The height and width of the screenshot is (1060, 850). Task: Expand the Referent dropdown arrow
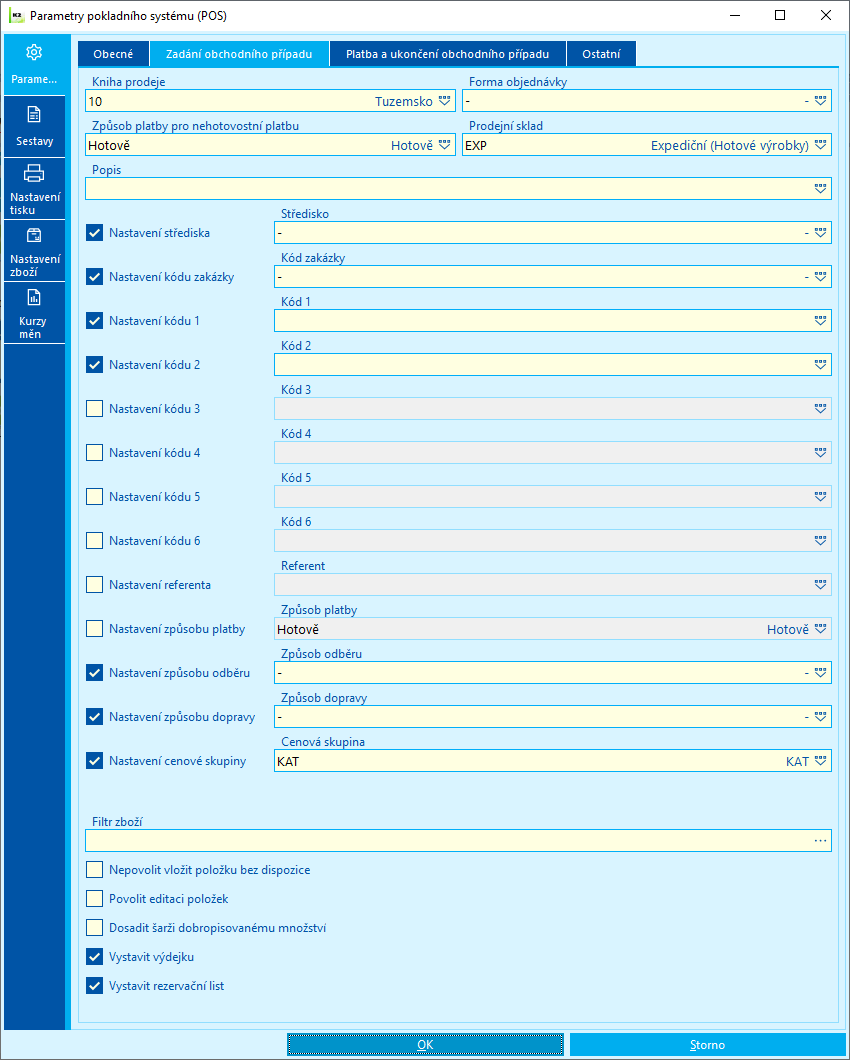[x=820, y=585]
